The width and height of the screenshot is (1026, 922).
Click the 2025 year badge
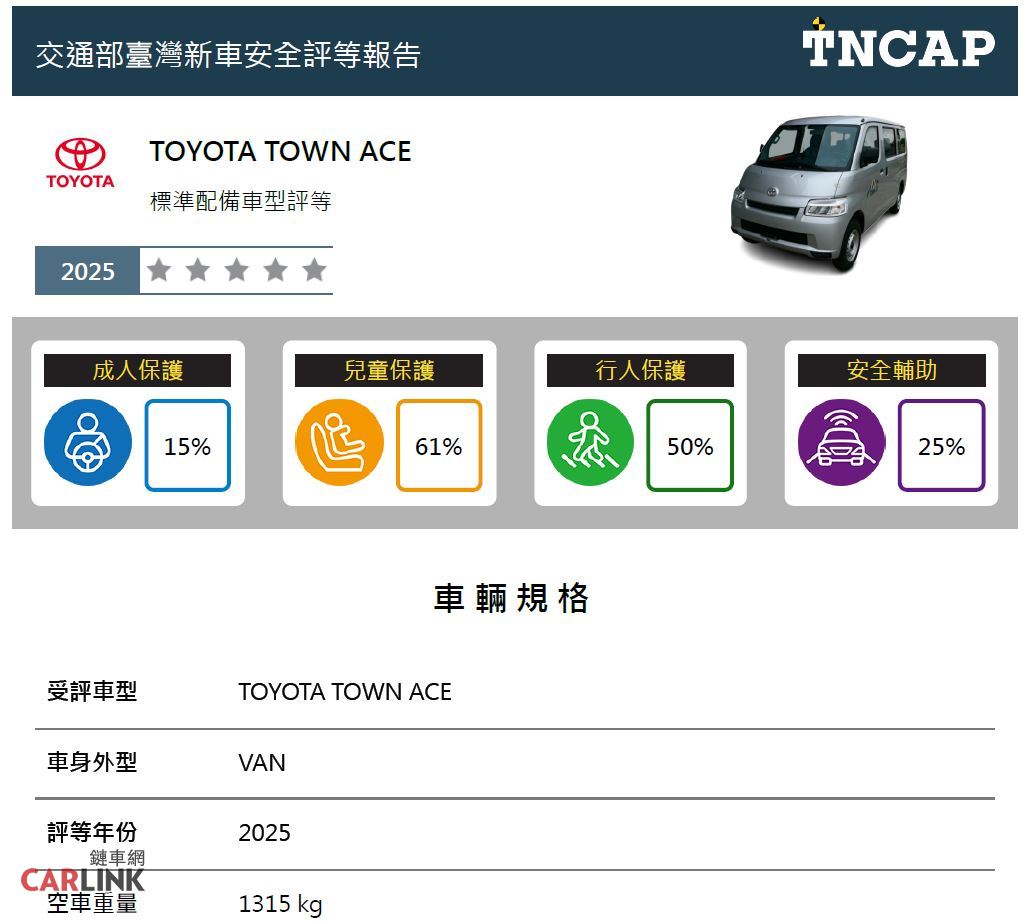coord(88,271)
